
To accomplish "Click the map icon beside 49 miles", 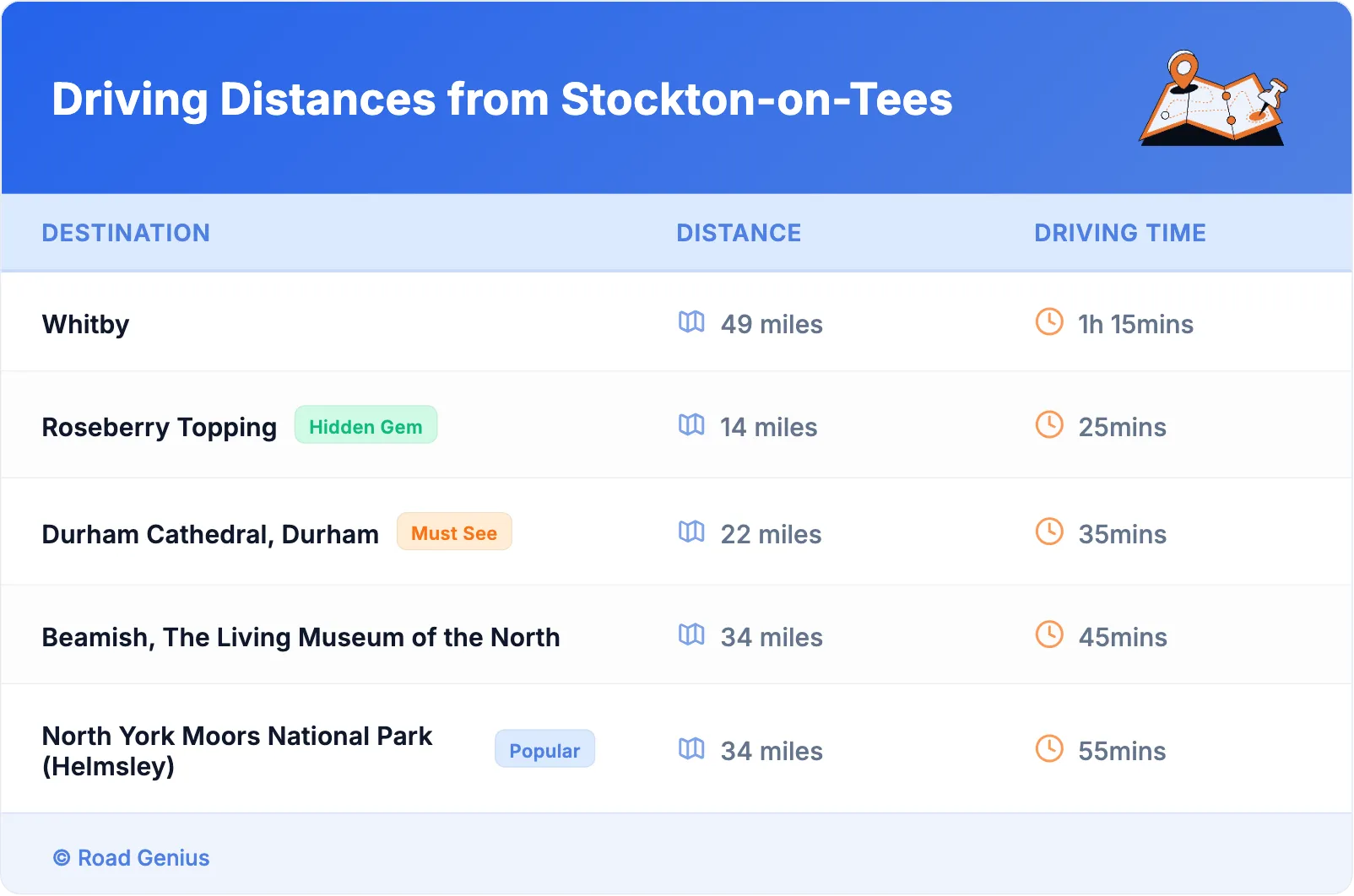I will 691,322.
